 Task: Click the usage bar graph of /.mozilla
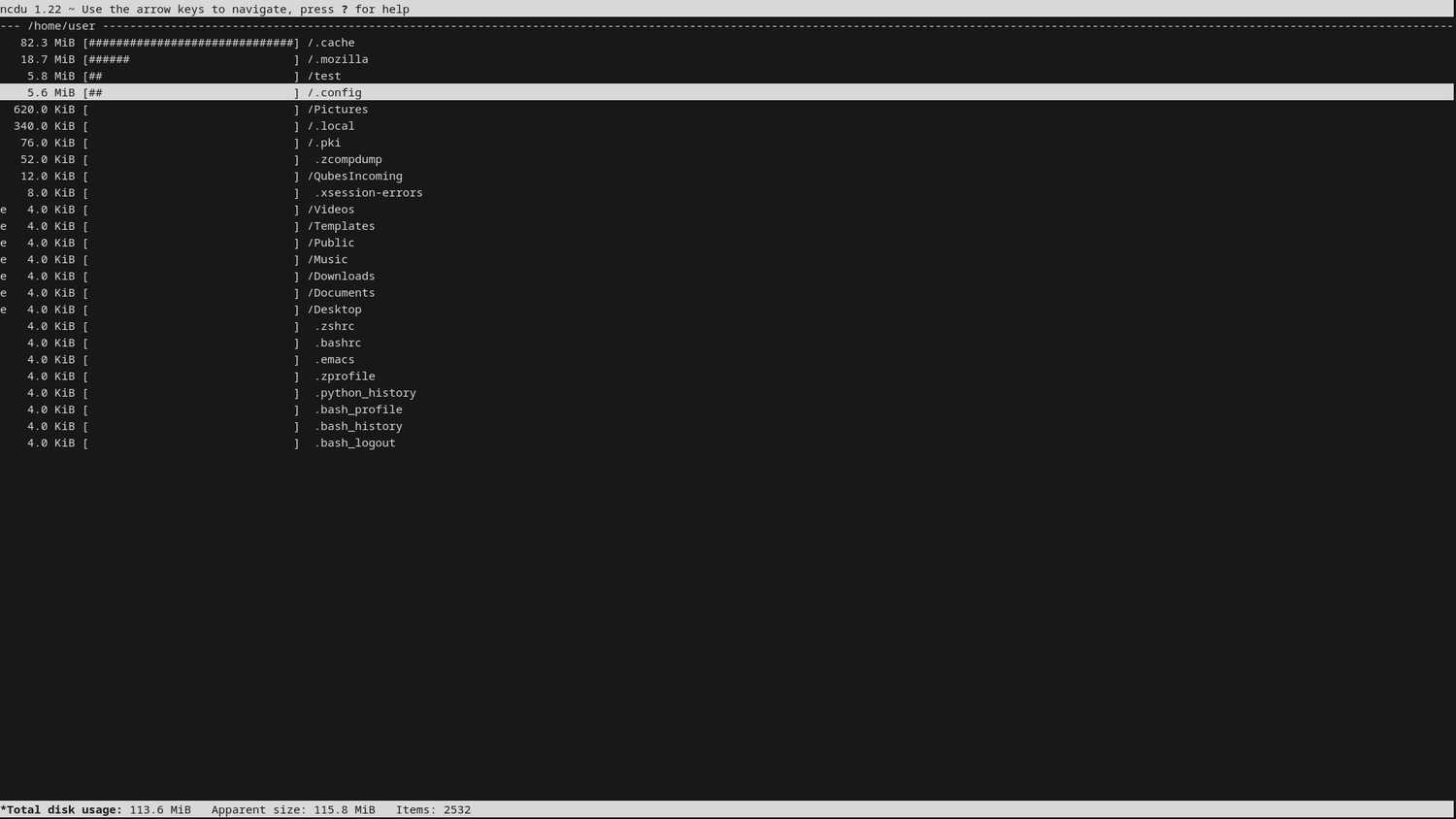191,59
